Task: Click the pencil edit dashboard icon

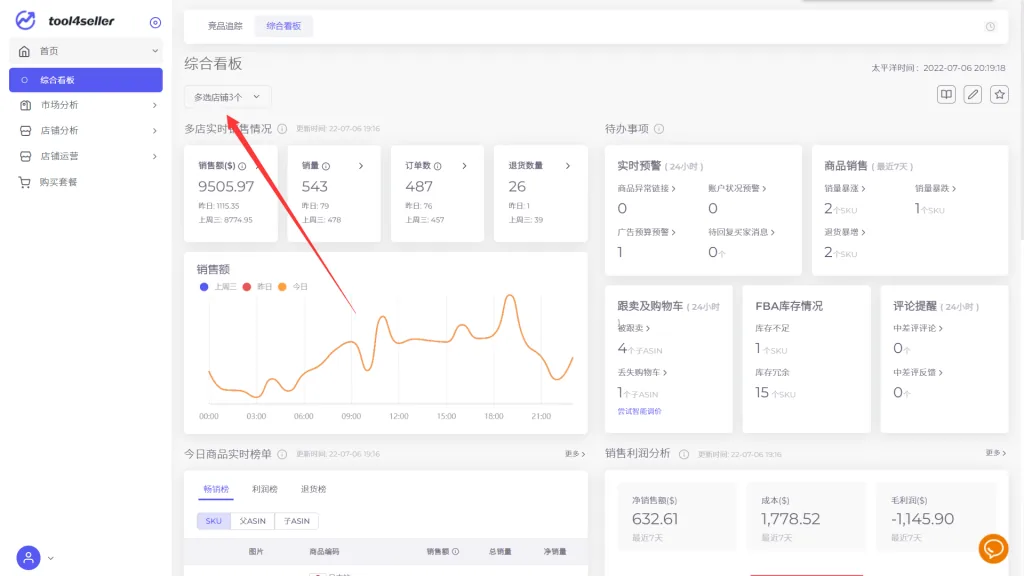Action: point(972,95)
